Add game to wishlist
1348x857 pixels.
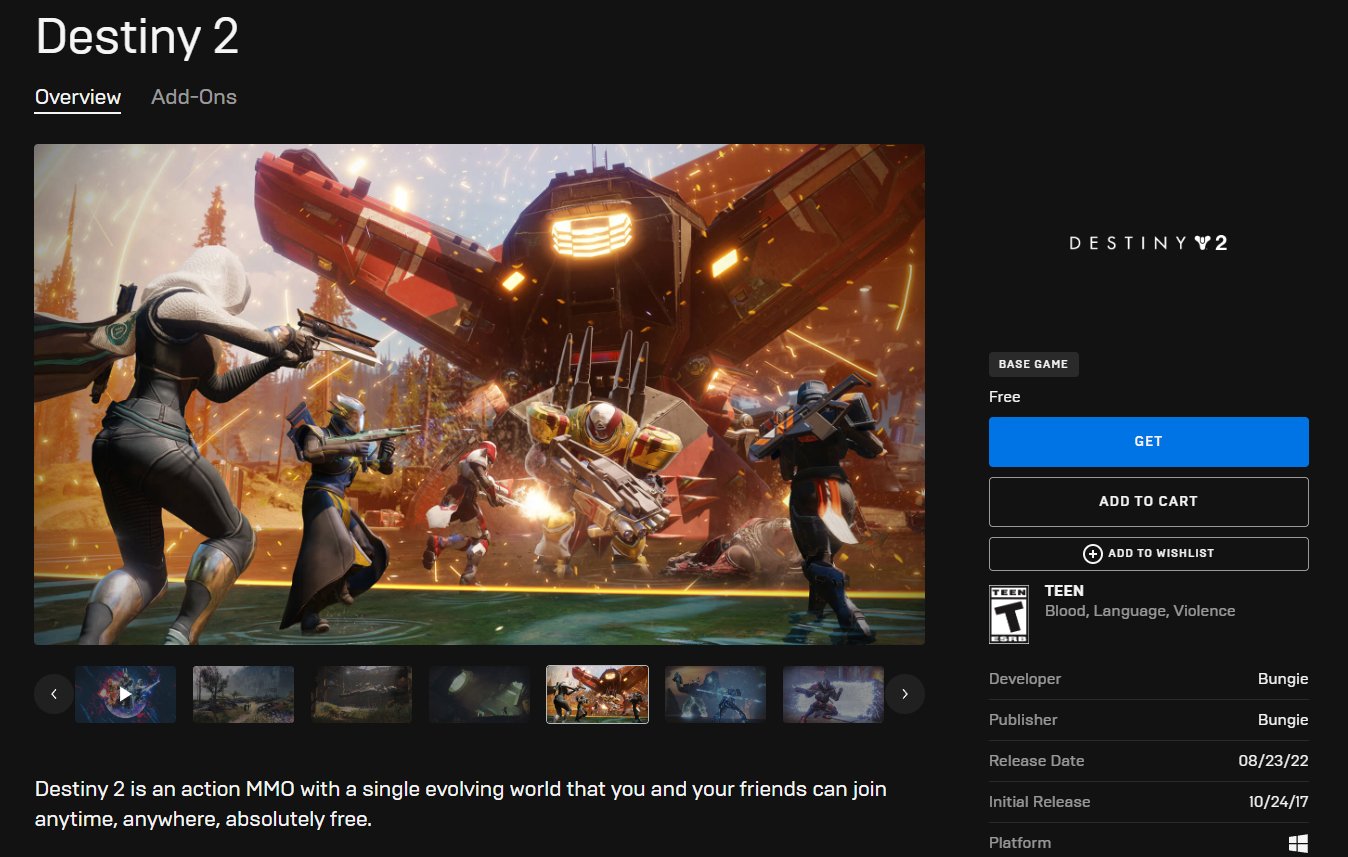pos(1148,553)
